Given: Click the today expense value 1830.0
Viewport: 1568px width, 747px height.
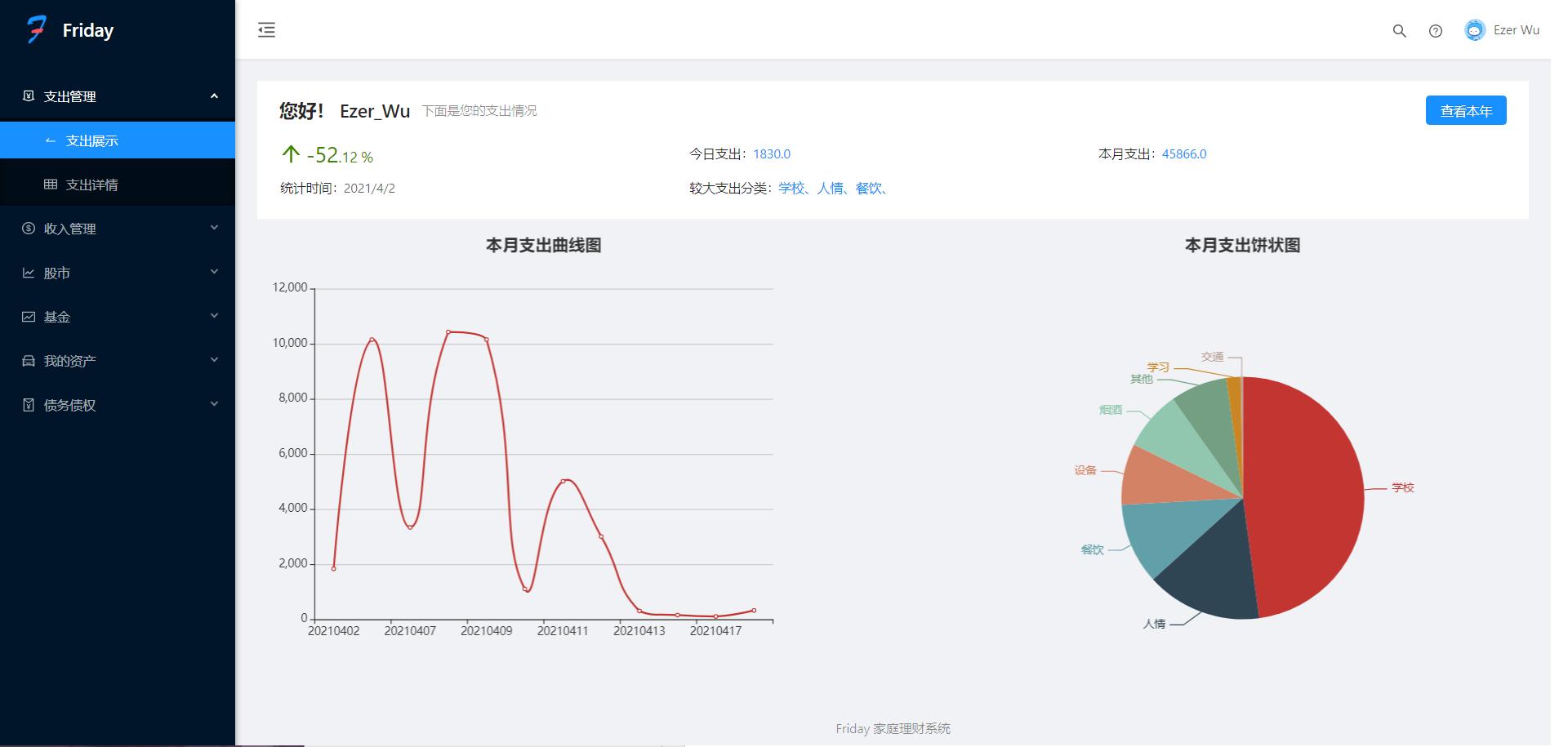Looking at the screenshot, I should (x=771, y=153).
